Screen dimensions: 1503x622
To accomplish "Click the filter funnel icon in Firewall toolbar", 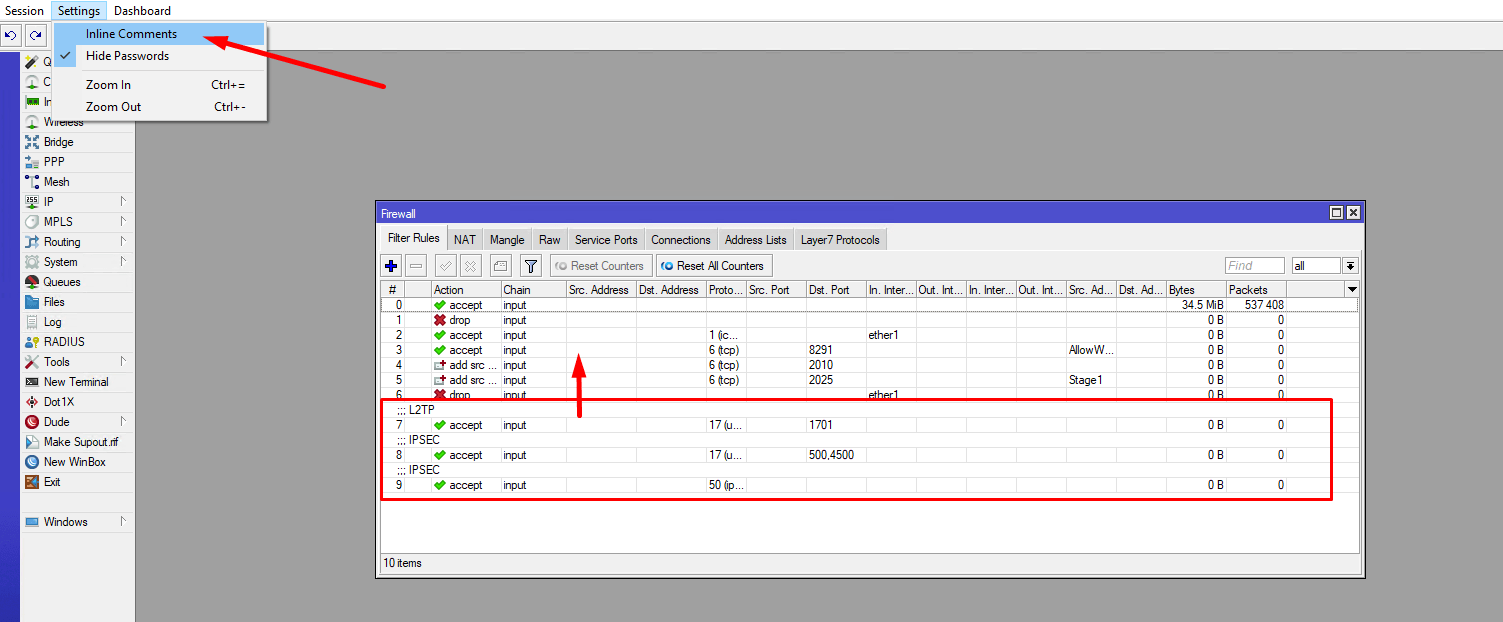I will [x=530, y=266].
